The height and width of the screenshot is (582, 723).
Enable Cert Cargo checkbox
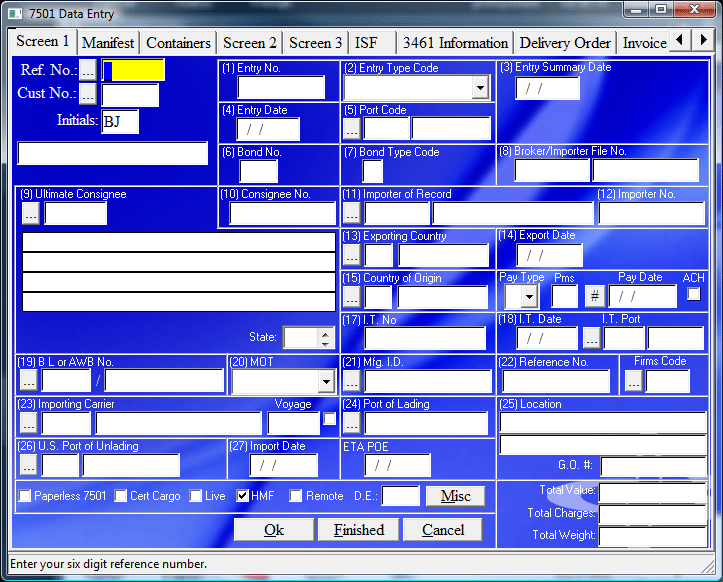coord(121,496)
